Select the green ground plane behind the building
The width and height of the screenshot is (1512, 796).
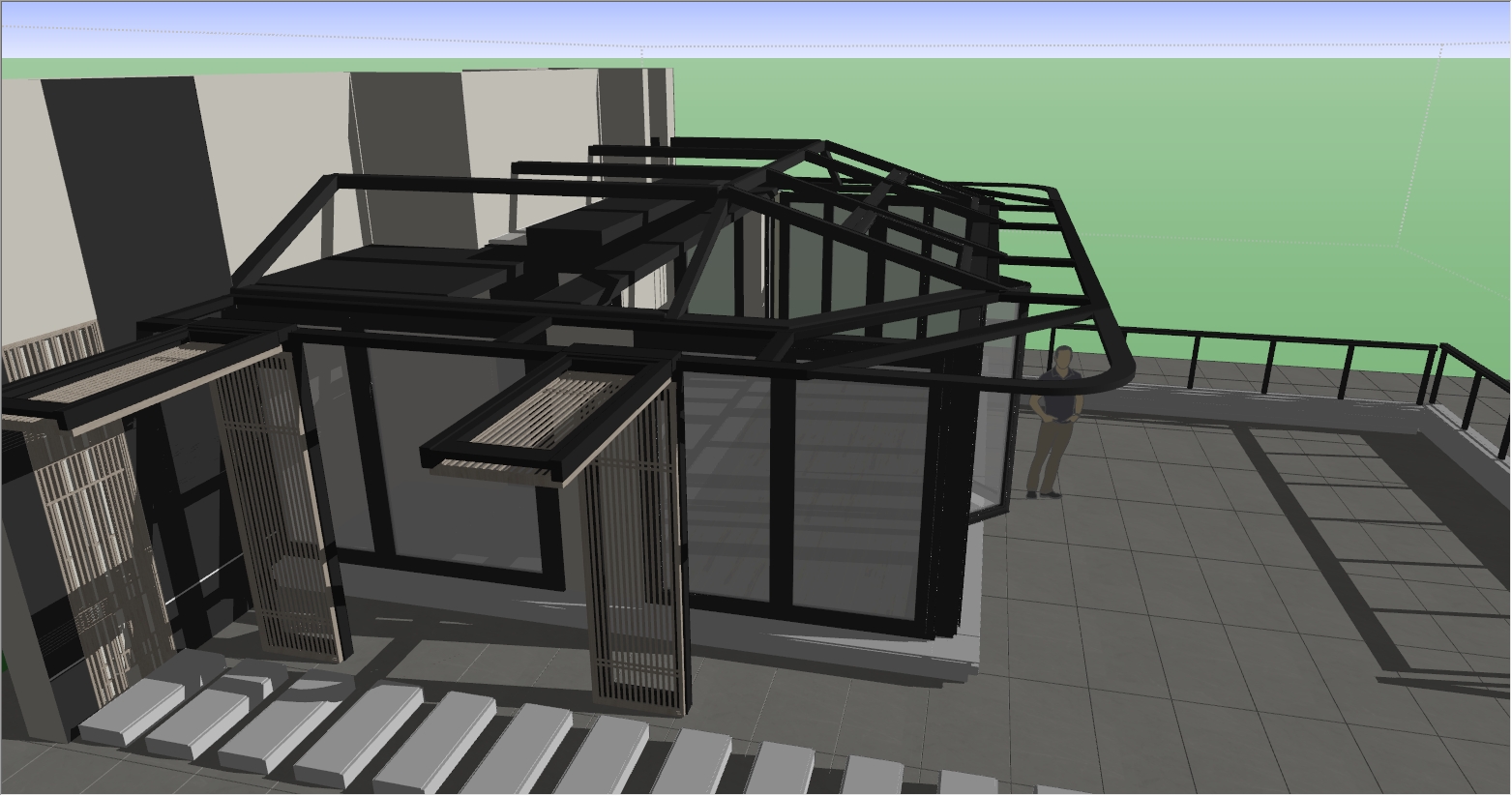point(1258,193)
